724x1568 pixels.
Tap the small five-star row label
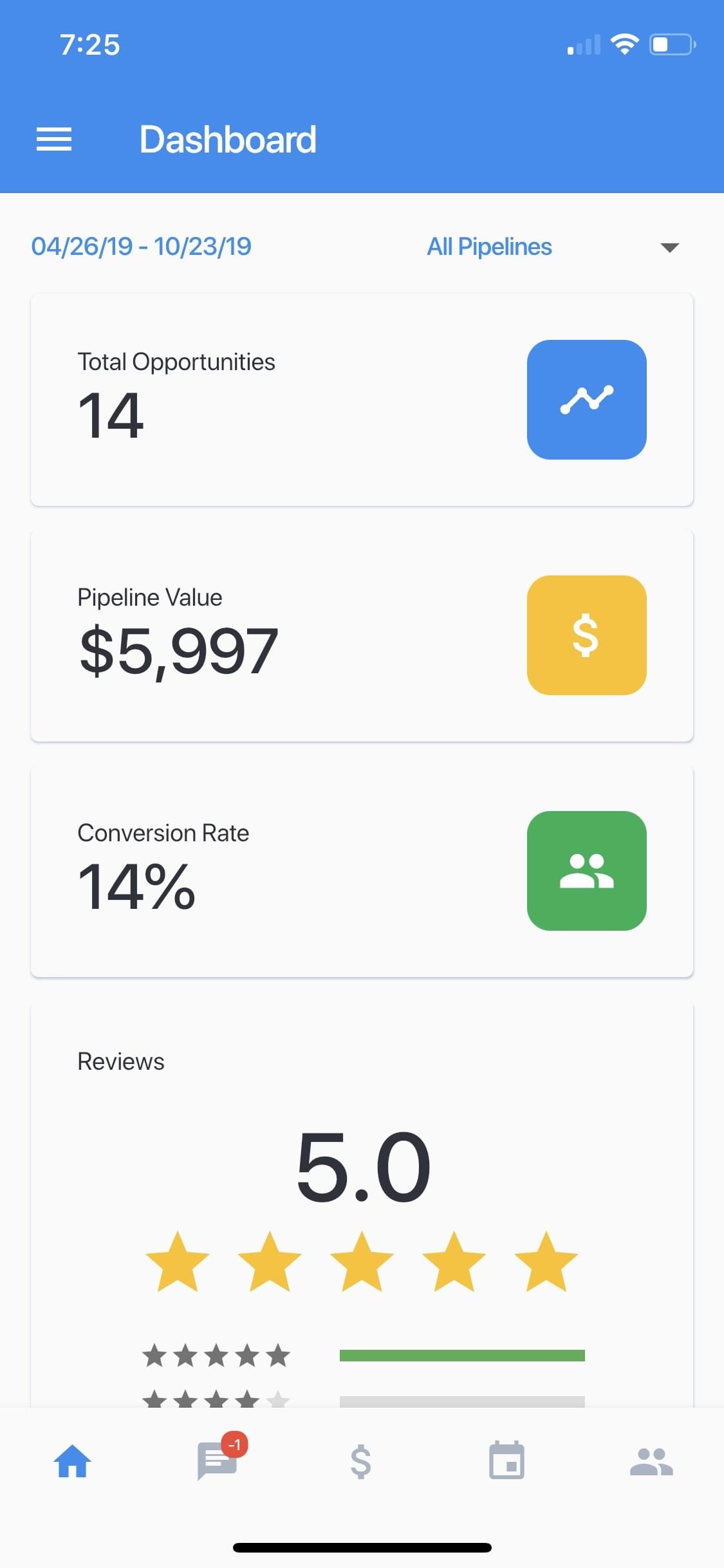(x=216, y=1356)
